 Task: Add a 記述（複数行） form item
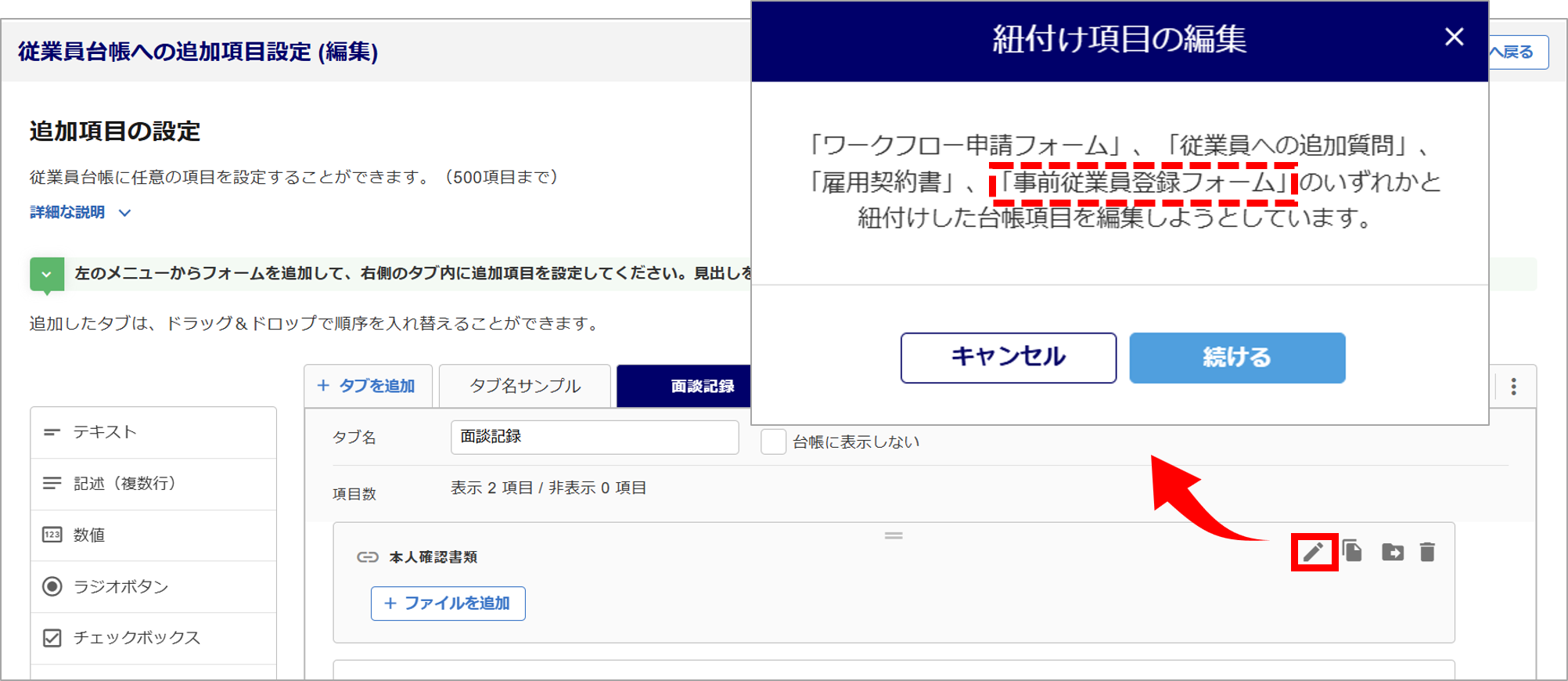click(153, 484)
